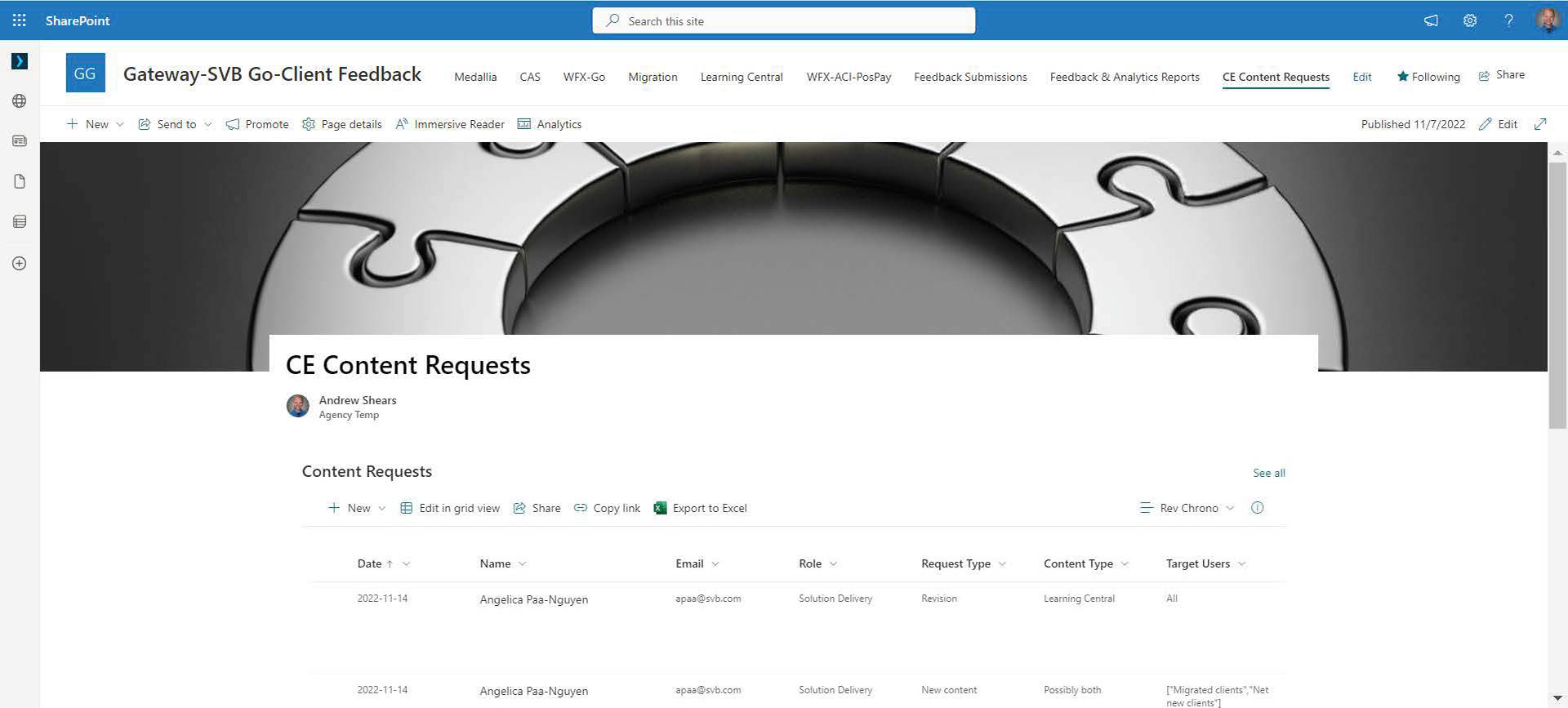Click the SharePoint brand link

coord(78,20)
